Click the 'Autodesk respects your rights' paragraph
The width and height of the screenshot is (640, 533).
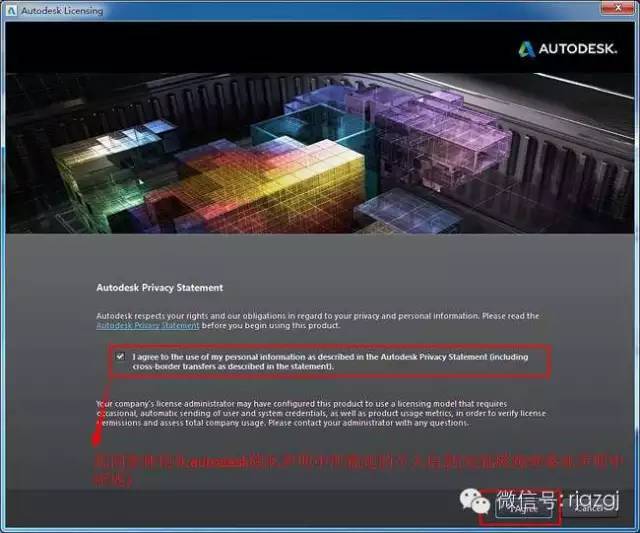pyautogui.click(x=318, y=321)
